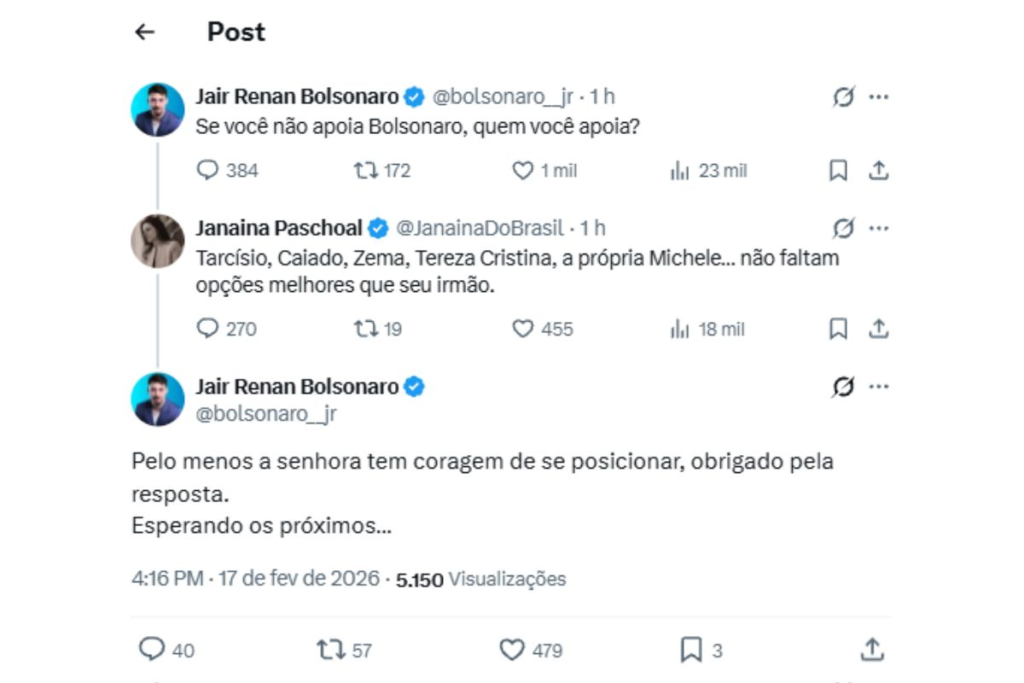Image resolution: width=1024 pixels, height=683 pixels.
Task: Reply to first Jair Renan post (384)
Action: [x=208, y=171]
